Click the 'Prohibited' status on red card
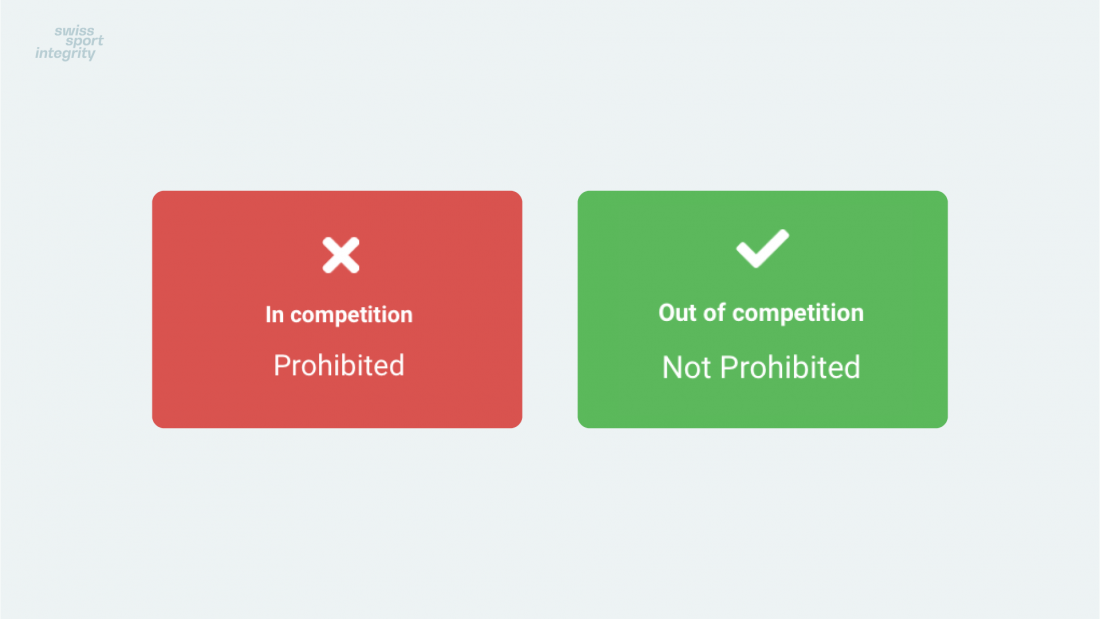1100x619 pixels. pos(339,365)
